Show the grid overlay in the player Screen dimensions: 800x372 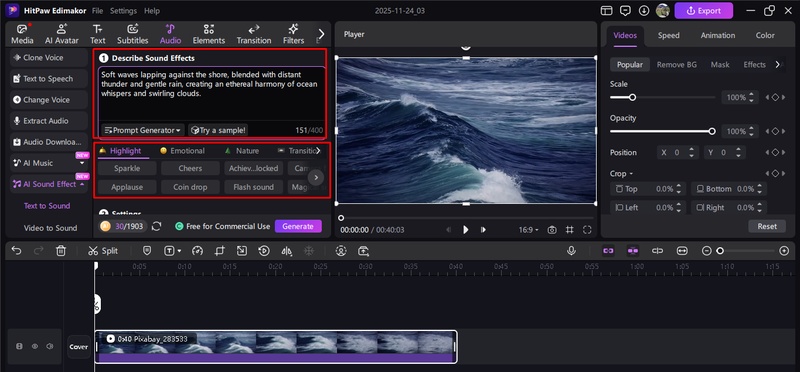570,230
